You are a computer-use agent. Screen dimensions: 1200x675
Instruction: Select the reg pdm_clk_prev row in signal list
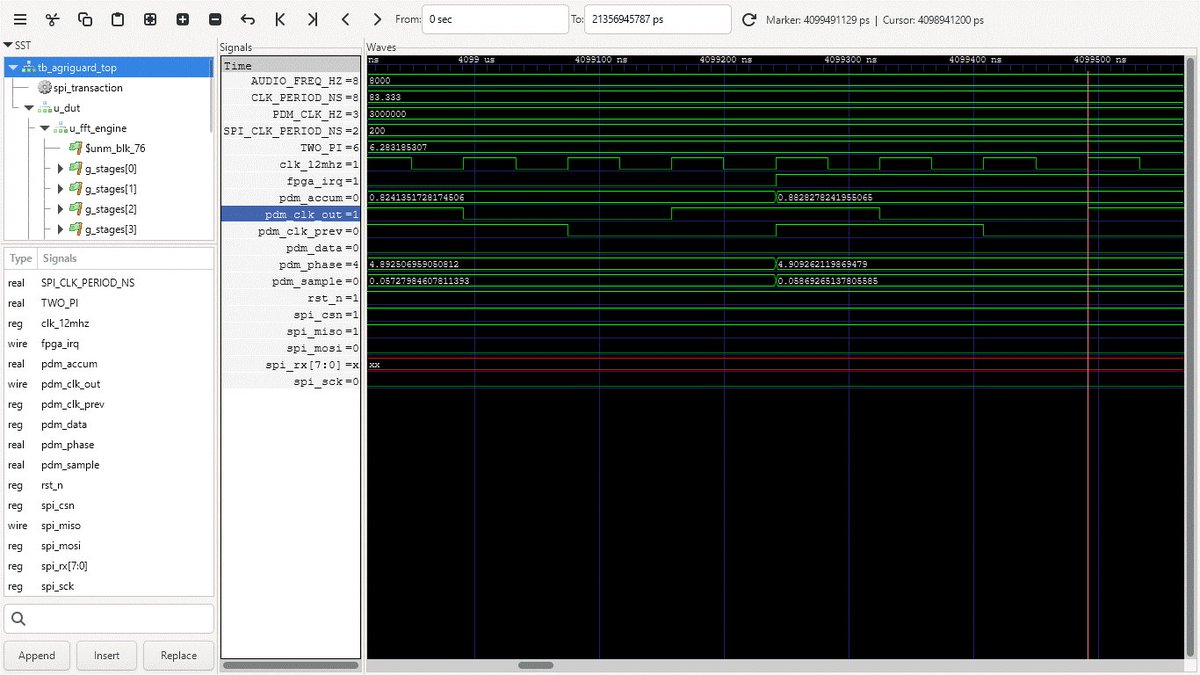tap(109, 404)
